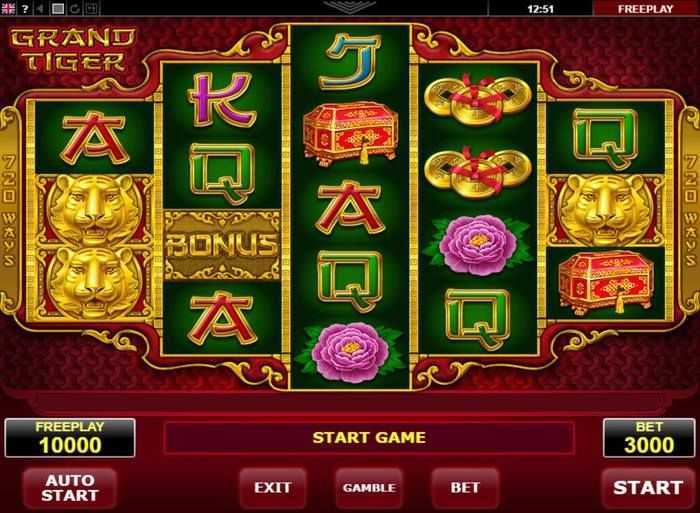Expand the top center chevron panel
700x513 pixels.
[x=350, y=6]
